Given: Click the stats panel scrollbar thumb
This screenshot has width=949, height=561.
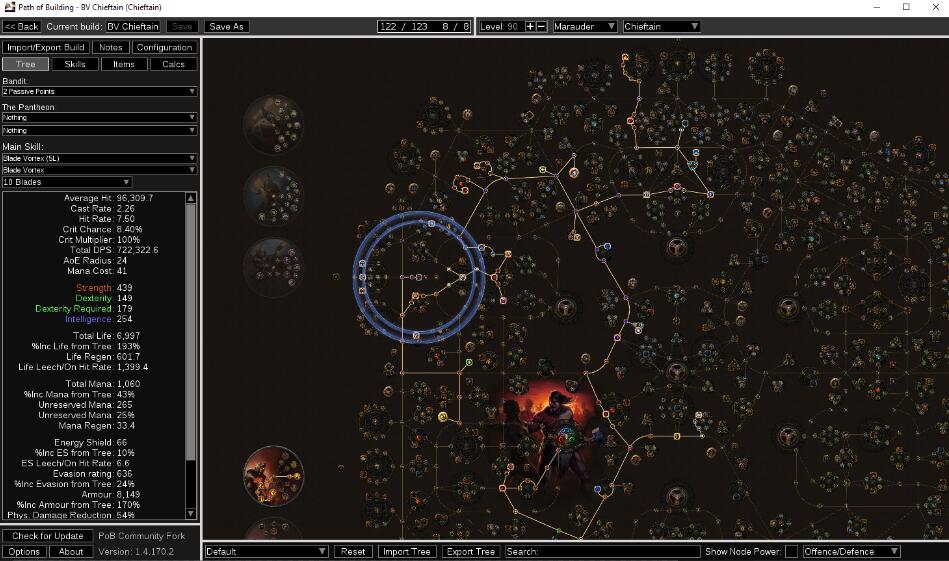Looking at the screenshot, I should click(191, 332).
